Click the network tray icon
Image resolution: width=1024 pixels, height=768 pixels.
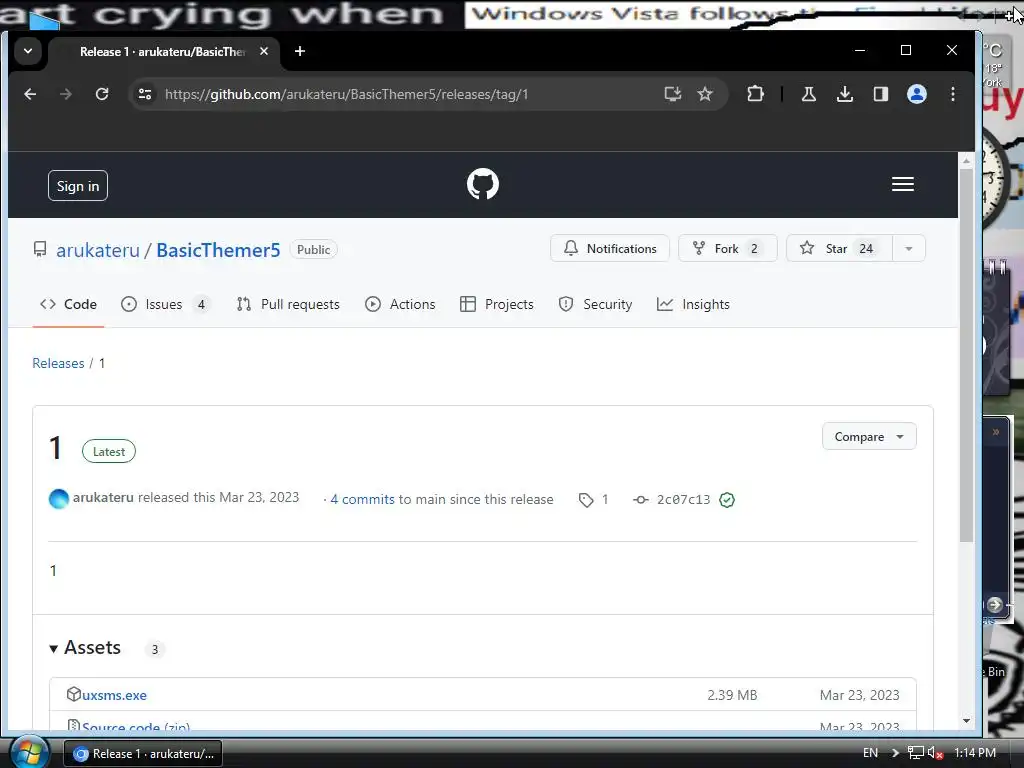pos(916,753)
